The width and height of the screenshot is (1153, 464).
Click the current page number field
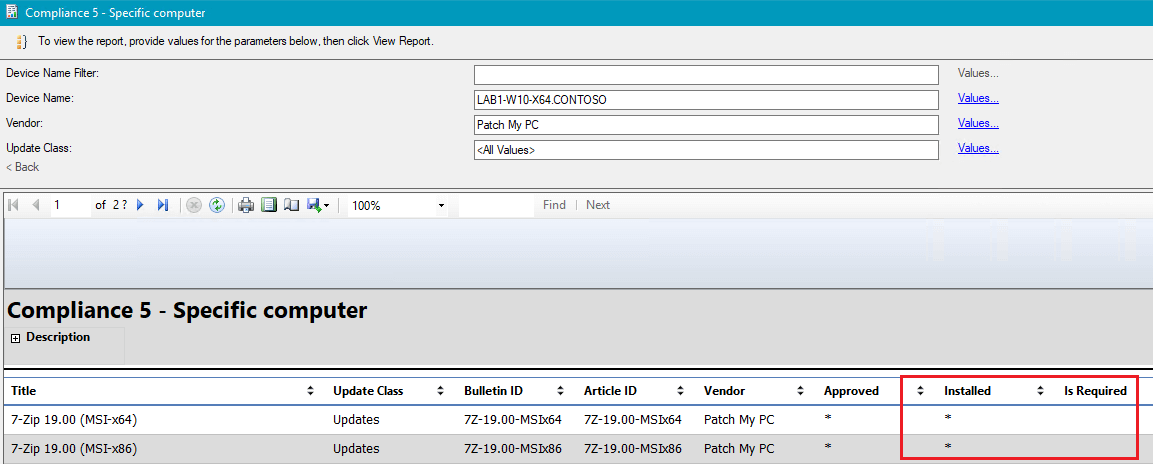pyautogui.click(x=70, y=205)
